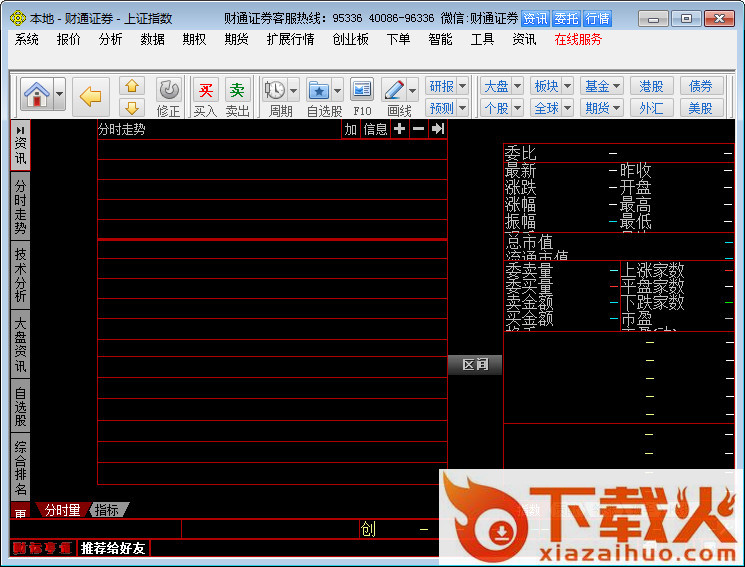Click the green 卖出 sell icon
The height and width of the screenshot is (567, 745).
pyautogui.click(x=237, y=91)
